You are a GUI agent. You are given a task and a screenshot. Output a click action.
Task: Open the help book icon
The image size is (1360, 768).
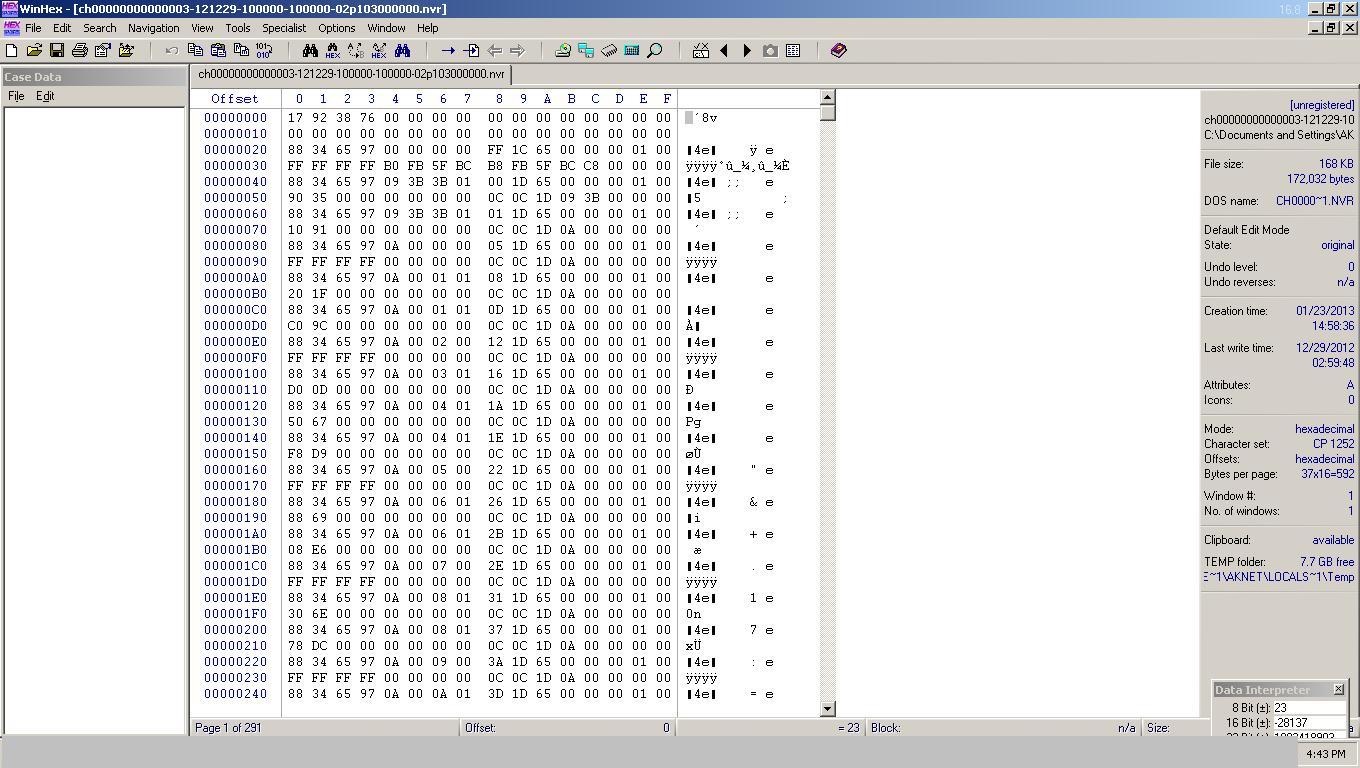[x=839, y=50]
